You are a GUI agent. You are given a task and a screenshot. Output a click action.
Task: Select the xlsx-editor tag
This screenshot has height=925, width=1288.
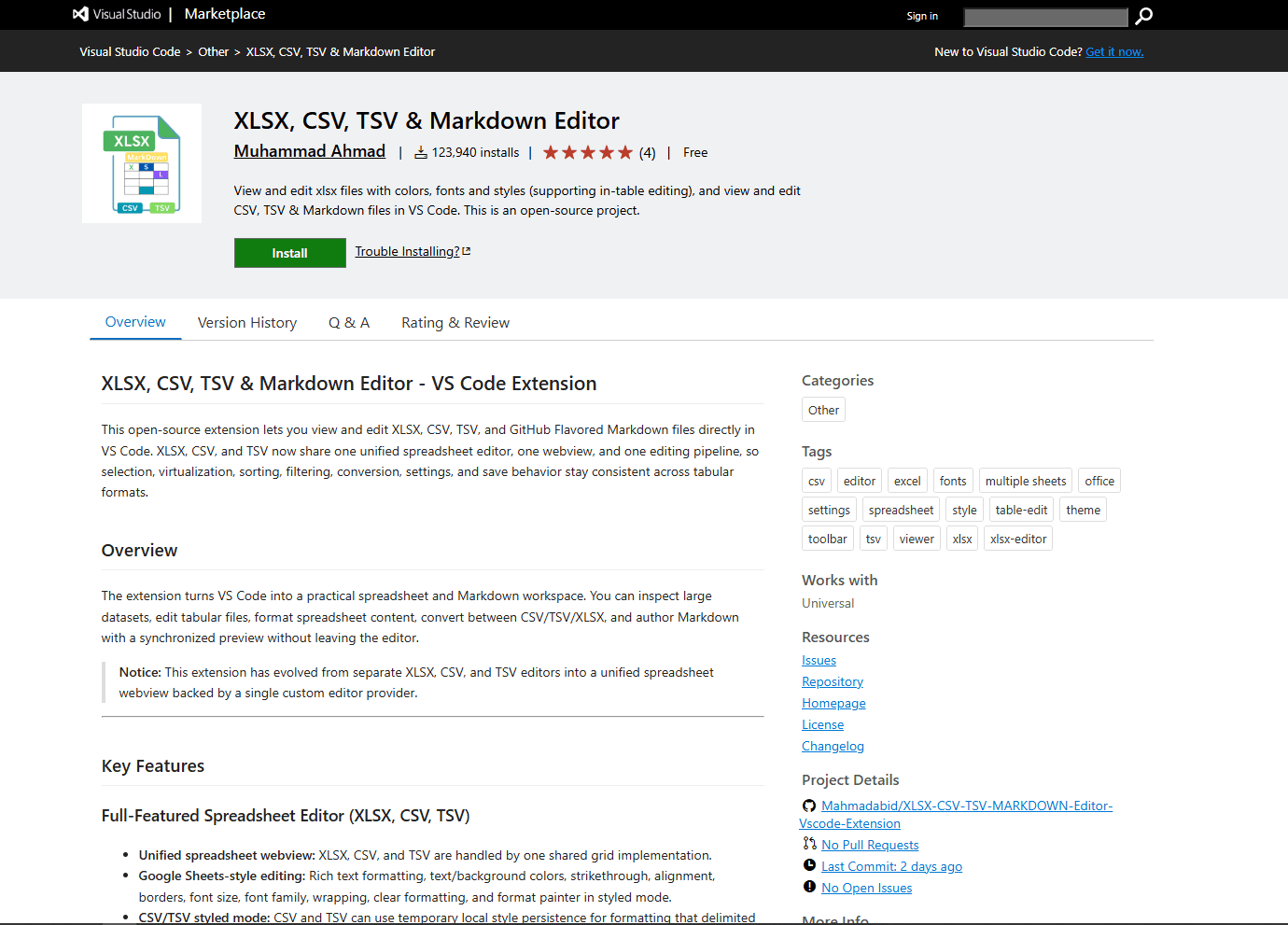click(1018, 539)
